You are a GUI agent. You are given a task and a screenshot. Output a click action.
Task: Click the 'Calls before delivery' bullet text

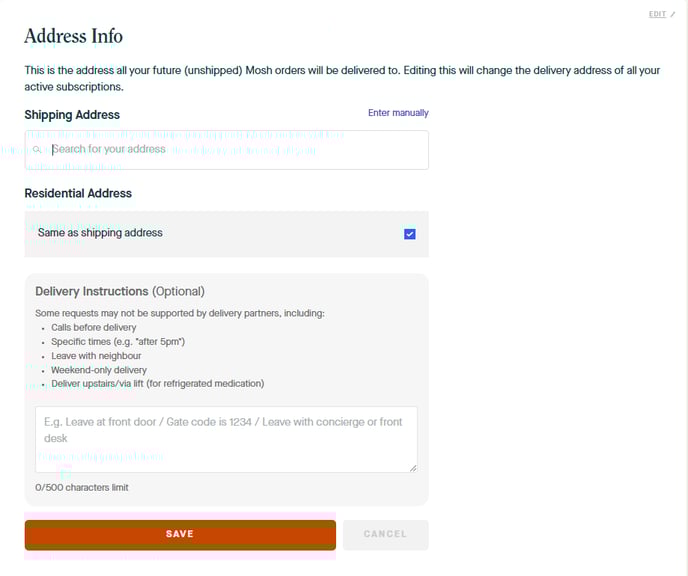point(93,328)
